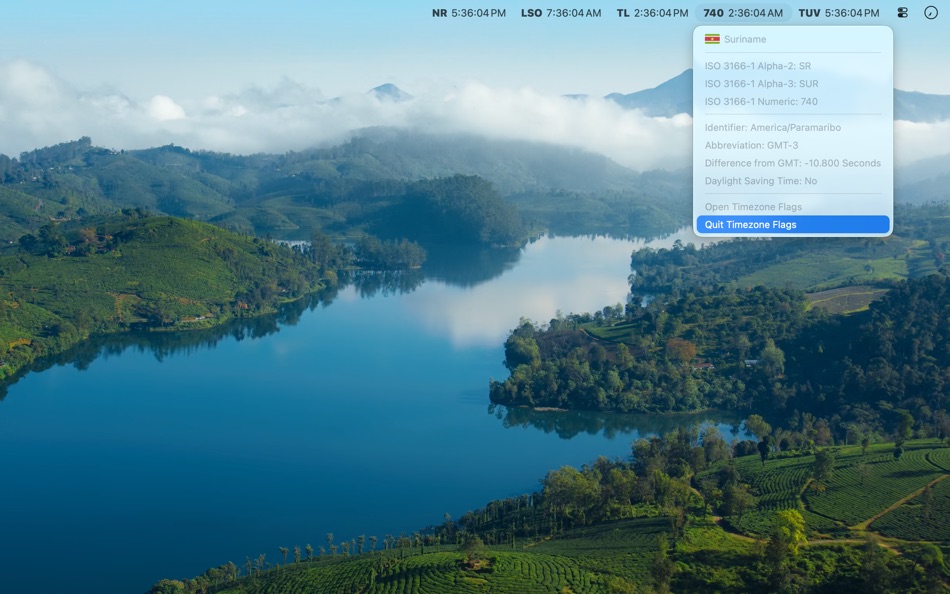Screen dimensions: 950x594
Task: Click the Suriname flag icon in the menu
Action: (x=711, y=39)
